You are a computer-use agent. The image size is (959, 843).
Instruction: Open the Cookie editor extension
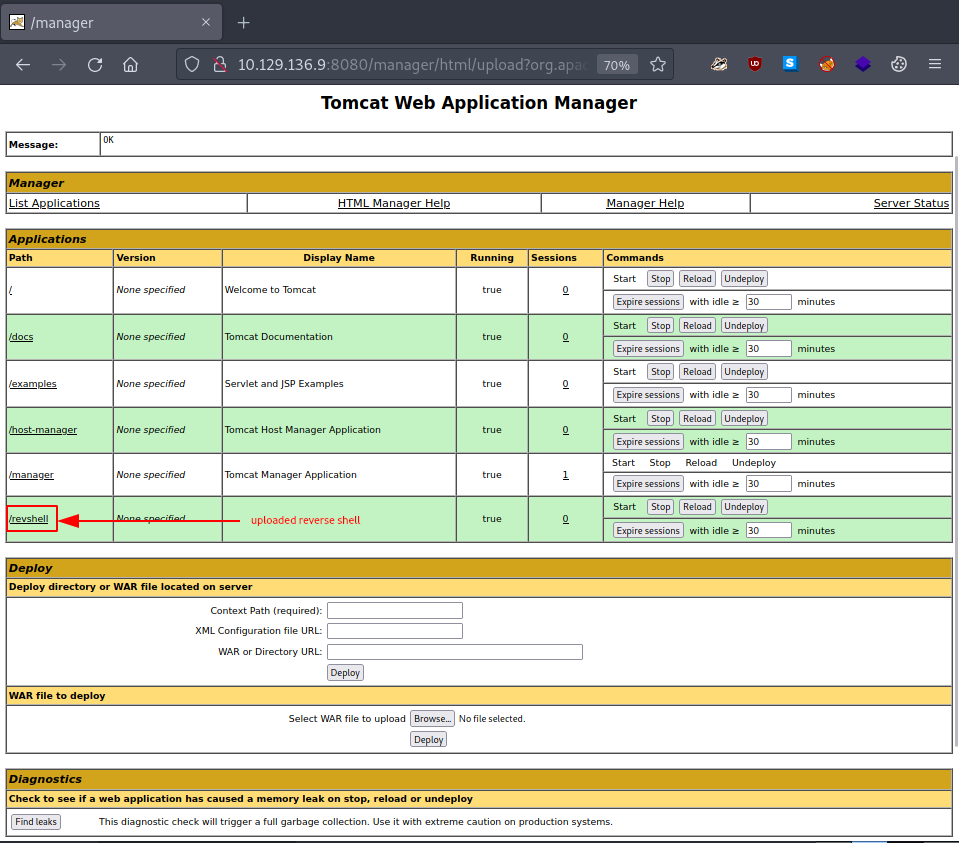coord(899,63)
